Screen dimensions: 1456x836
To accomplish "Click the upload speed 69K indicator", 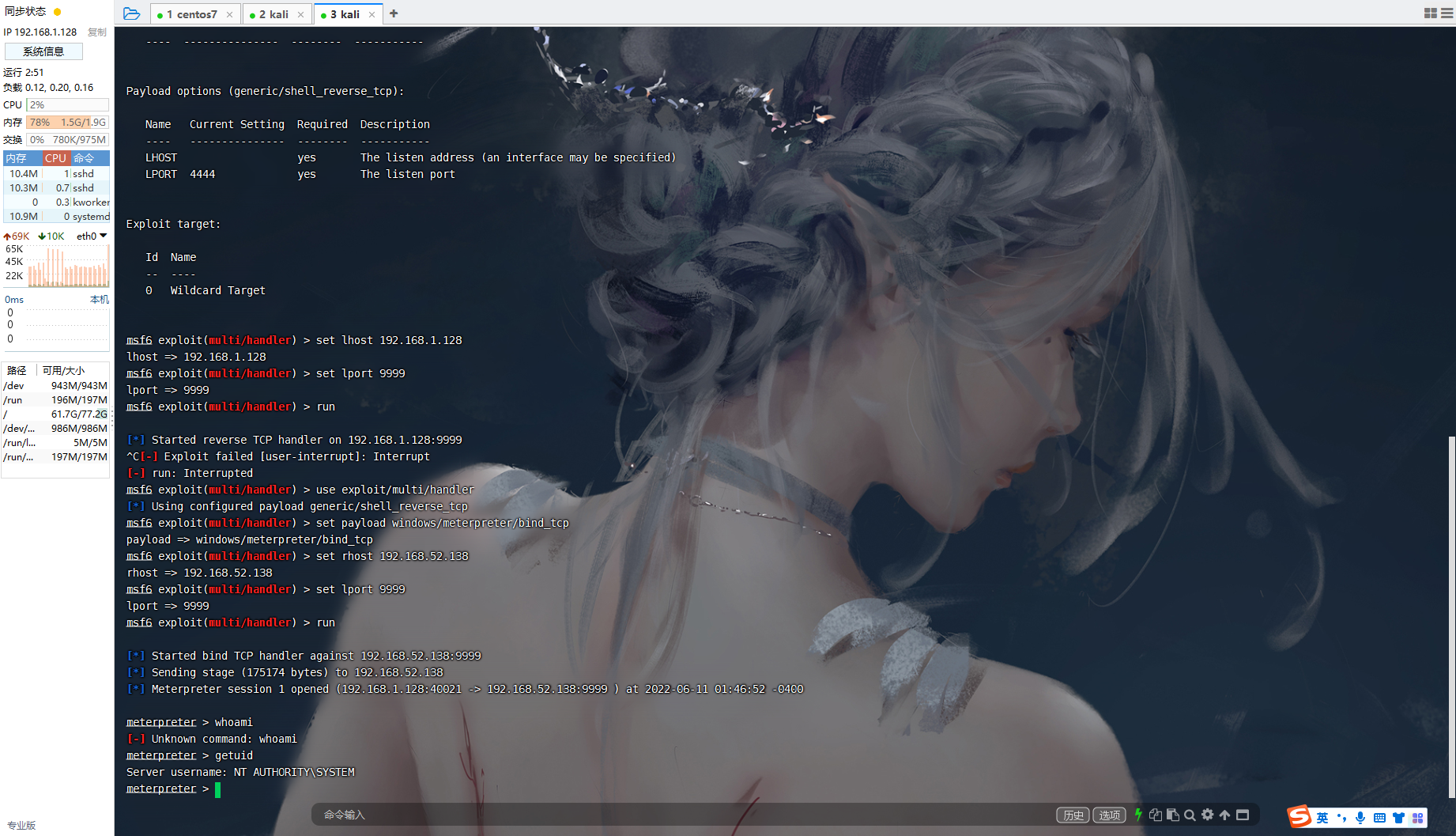I will point(17,236).
